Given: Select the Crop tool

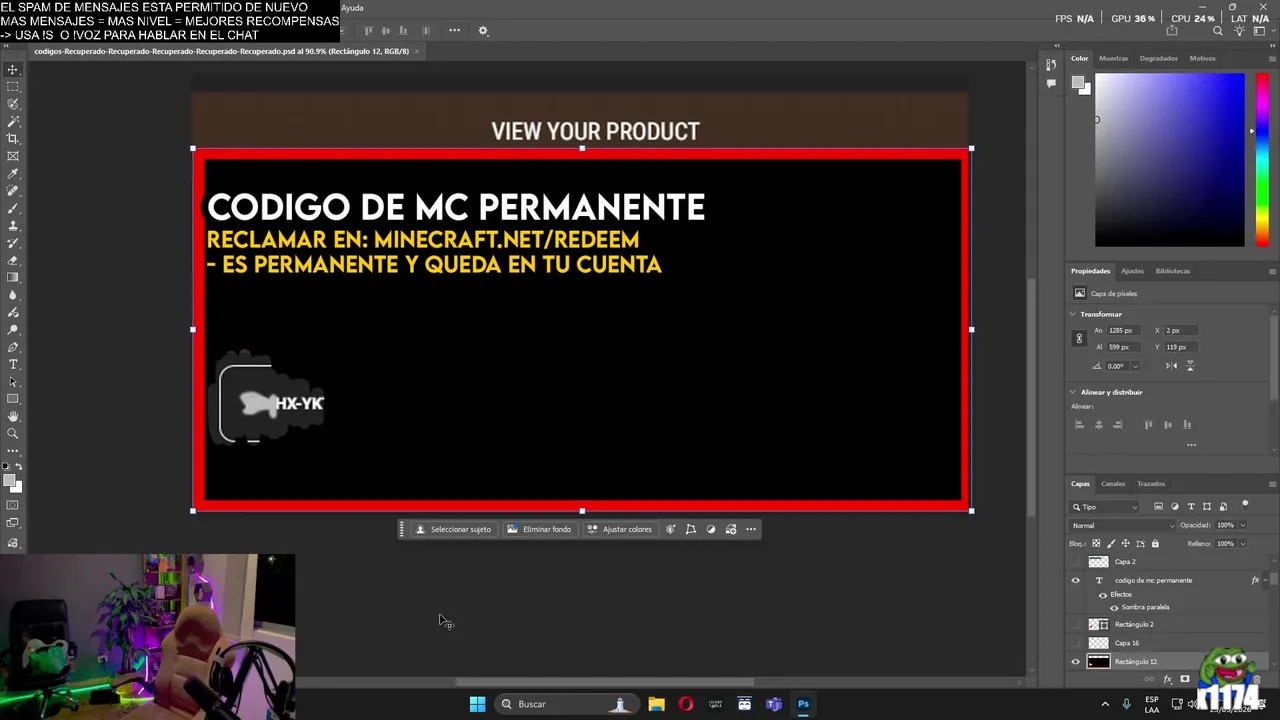Looking at the screenshot, I should click(x=13, y=138).
